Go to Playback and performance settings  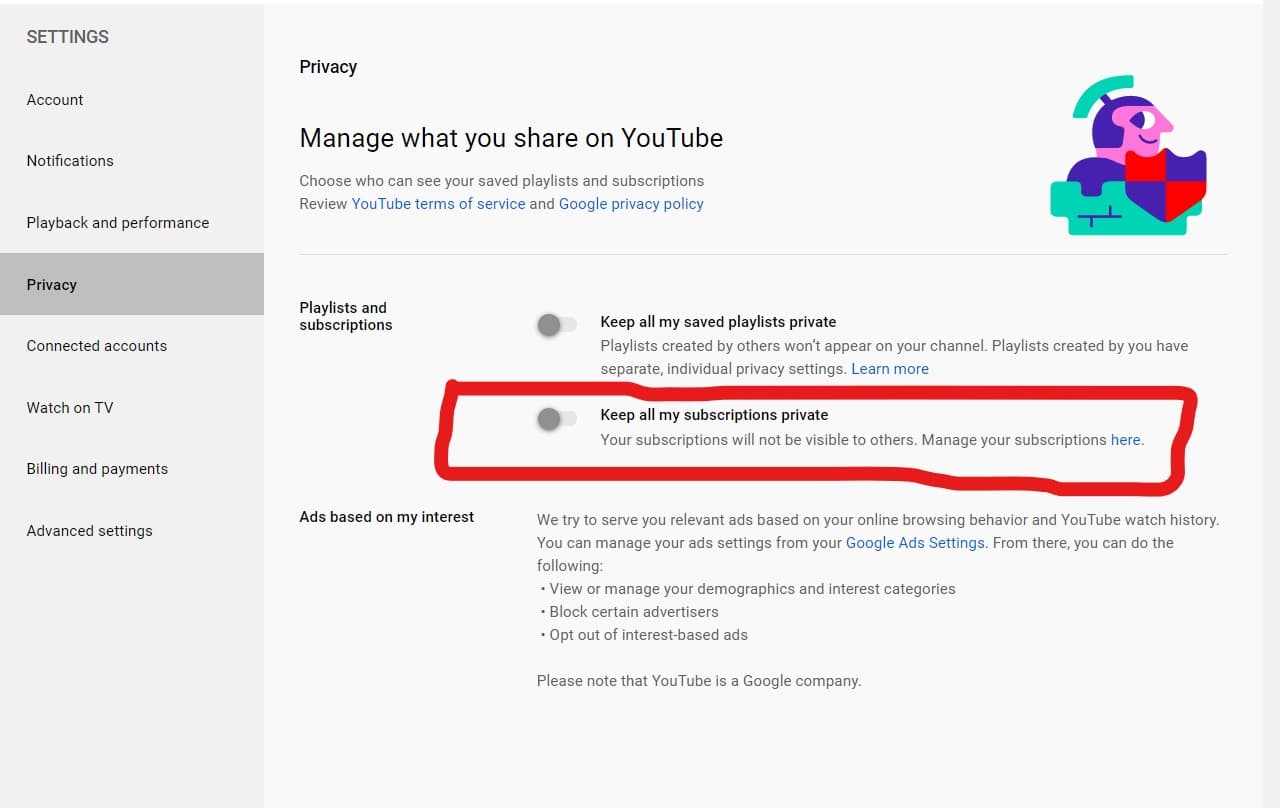[117, 222]
